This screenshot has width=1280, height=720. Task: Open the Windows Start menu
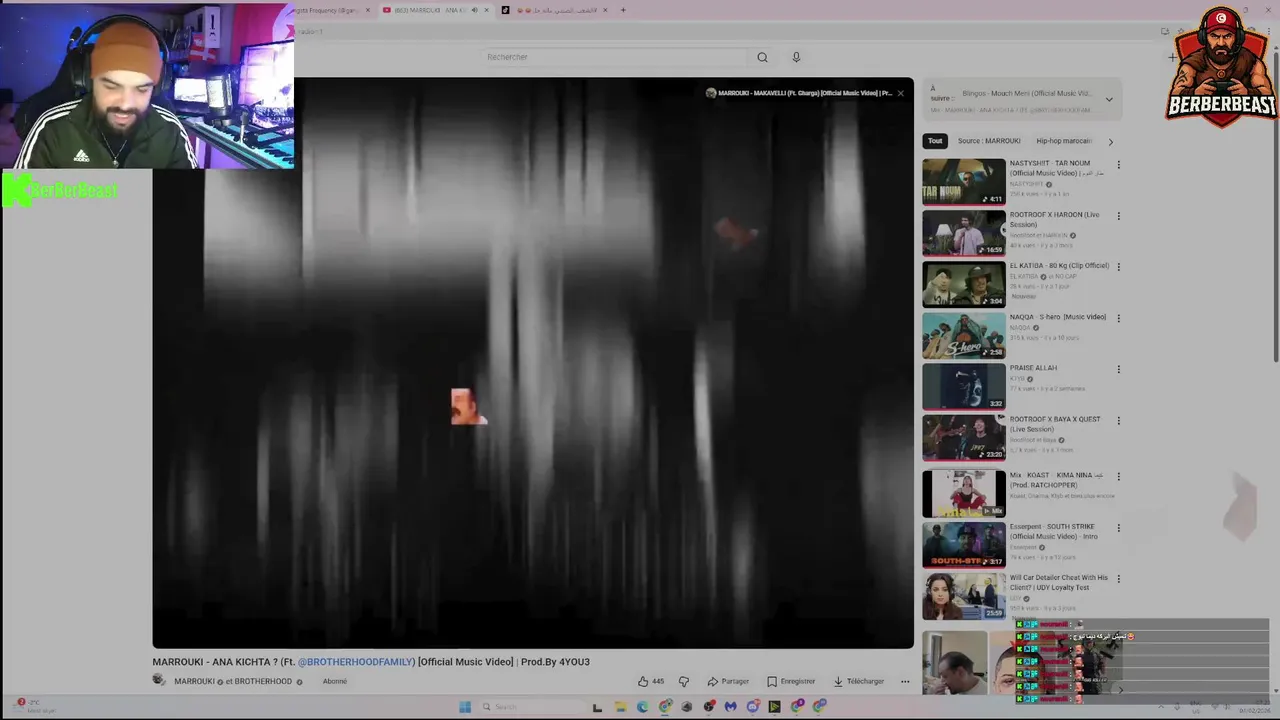tap(465, 707)
